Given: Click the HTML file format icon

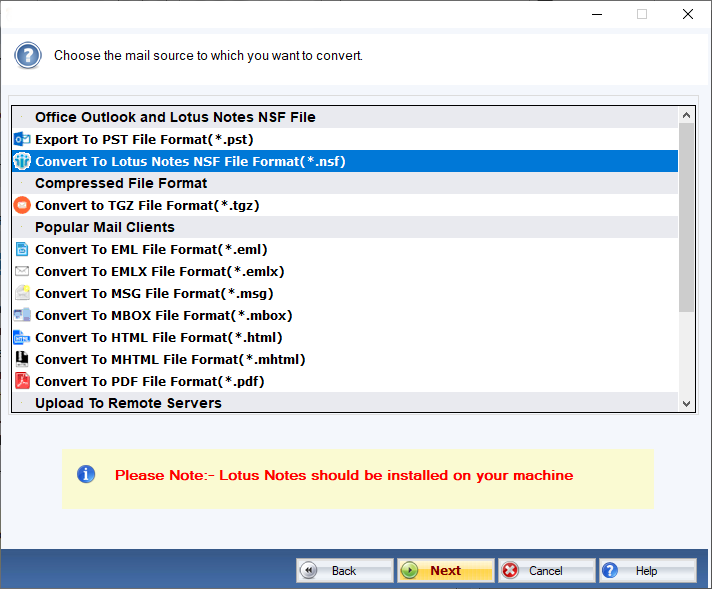Looking at the screenshot, I should (x=22, y=337).
